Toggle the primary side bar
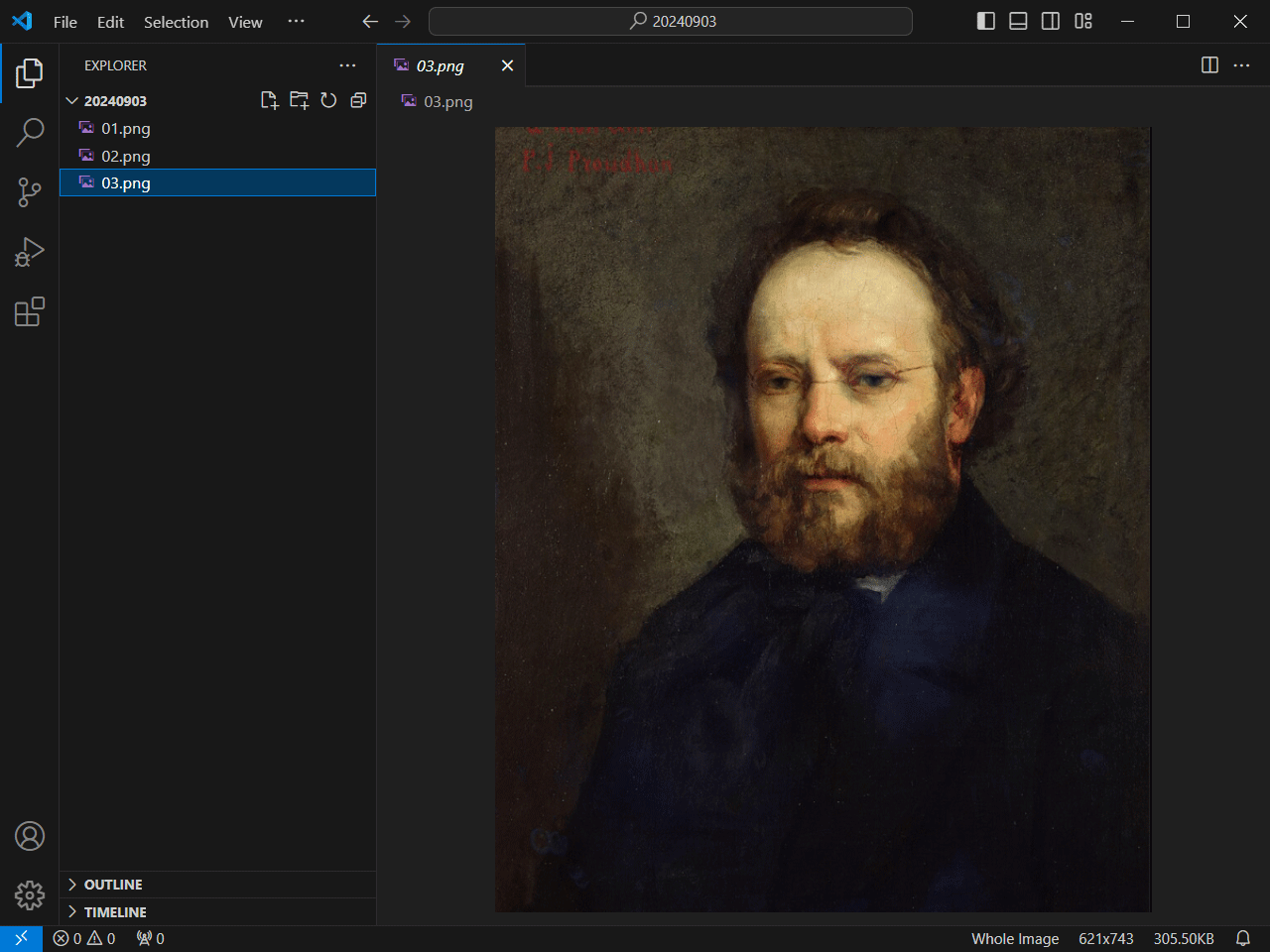Image resolution: width=1270 pixels, height=952 pixels. (986, 21)
